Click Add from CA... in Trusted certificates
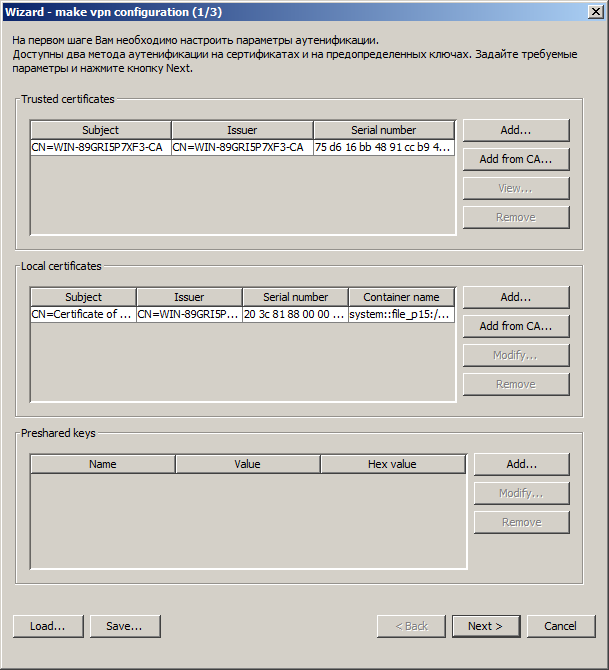The width and height of the screenshot is (609, 670). pyautogui.click(x=516, y=159)
